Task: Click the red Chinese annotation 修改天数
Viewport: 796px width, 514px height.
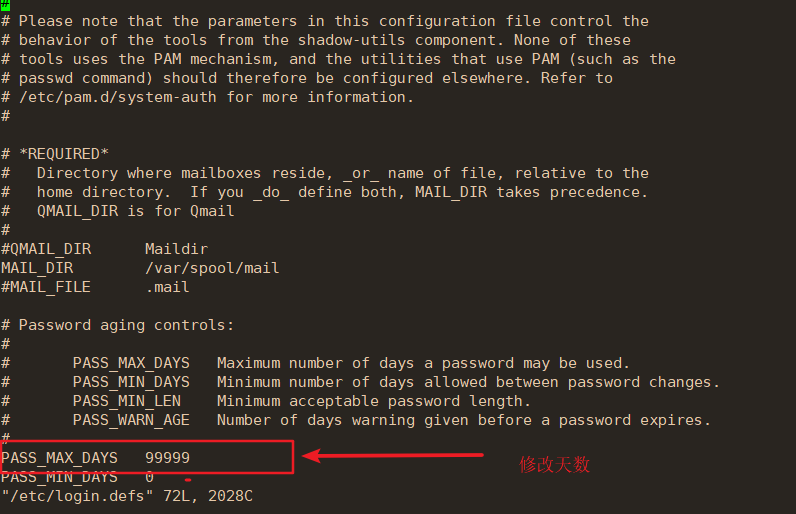Action: click(554, 464)
